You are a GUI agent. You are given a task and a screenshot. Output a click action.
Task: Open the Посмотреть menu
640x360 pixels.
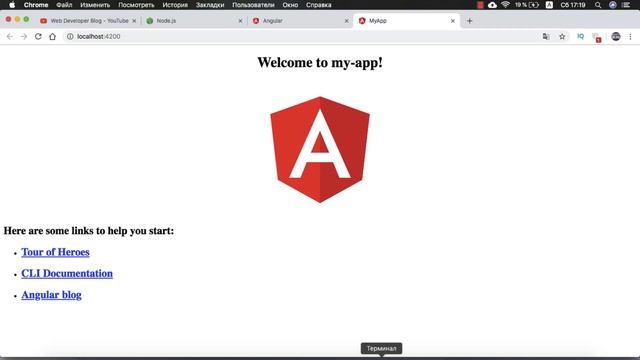(136, 5)
